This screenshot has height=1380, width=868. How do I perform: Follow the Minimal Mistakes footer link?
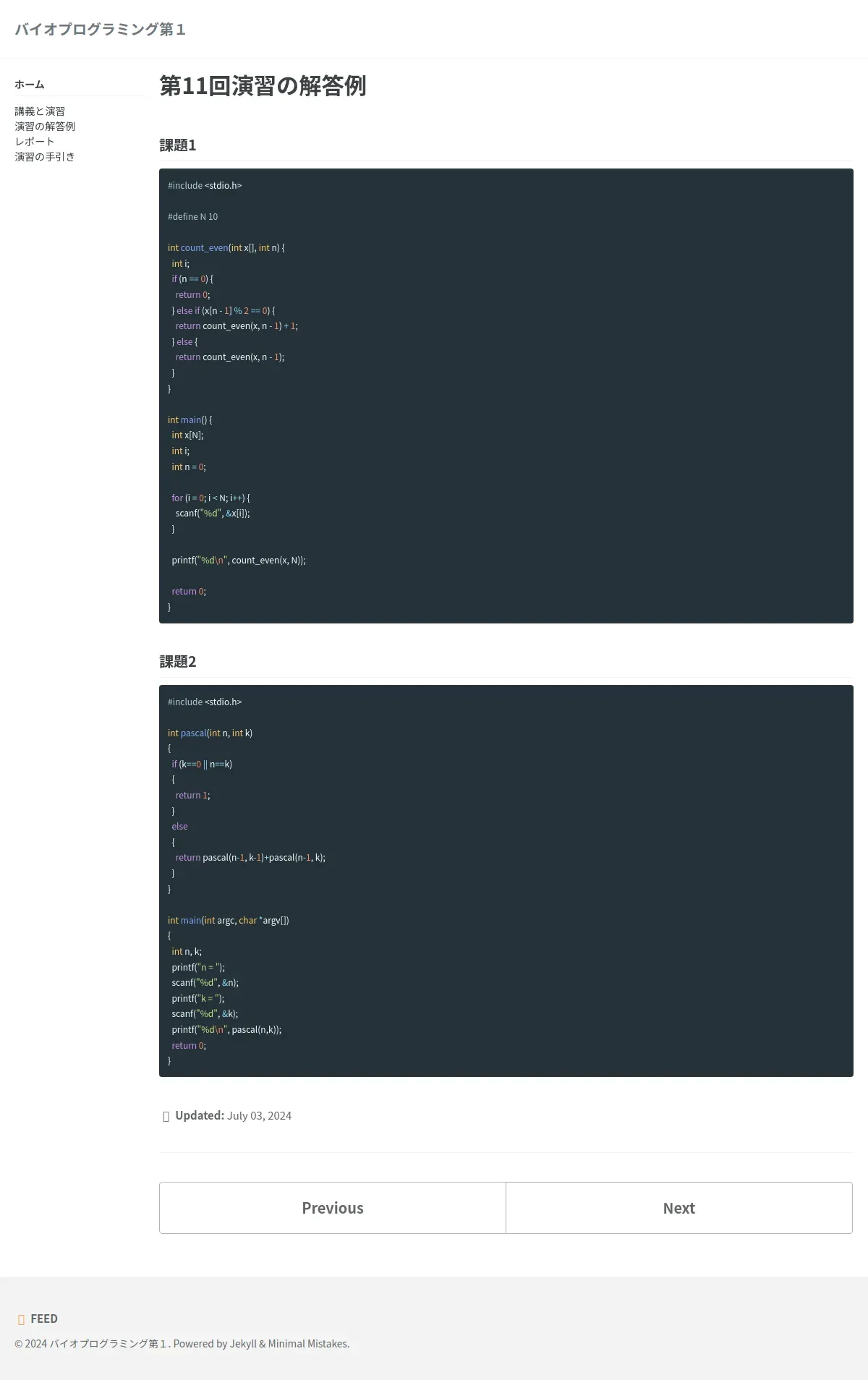[x=307, y=1344]
